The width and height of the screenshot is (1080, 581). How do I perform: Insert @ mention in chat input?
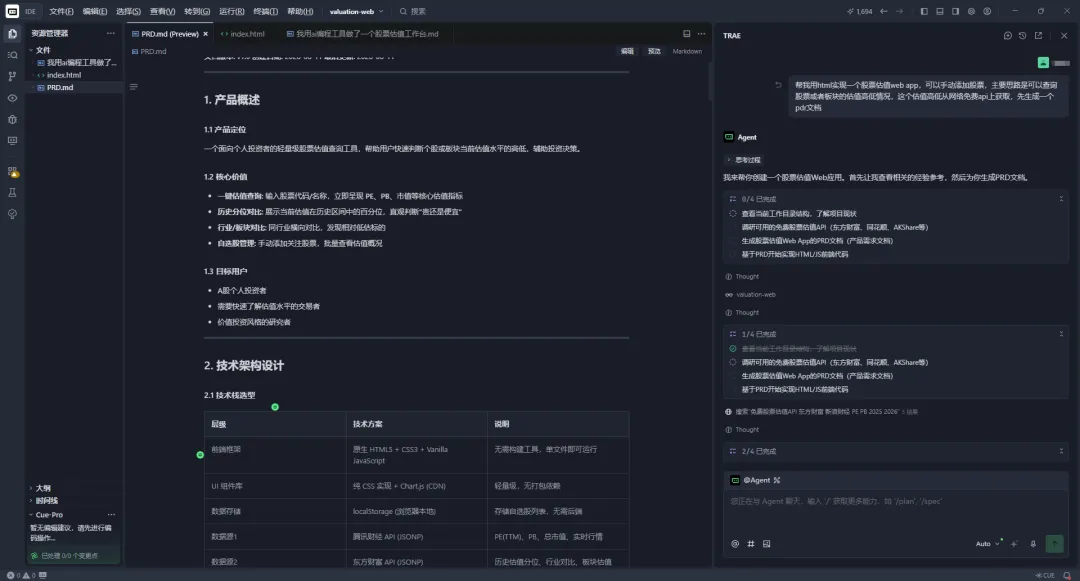tap(735, 544)
